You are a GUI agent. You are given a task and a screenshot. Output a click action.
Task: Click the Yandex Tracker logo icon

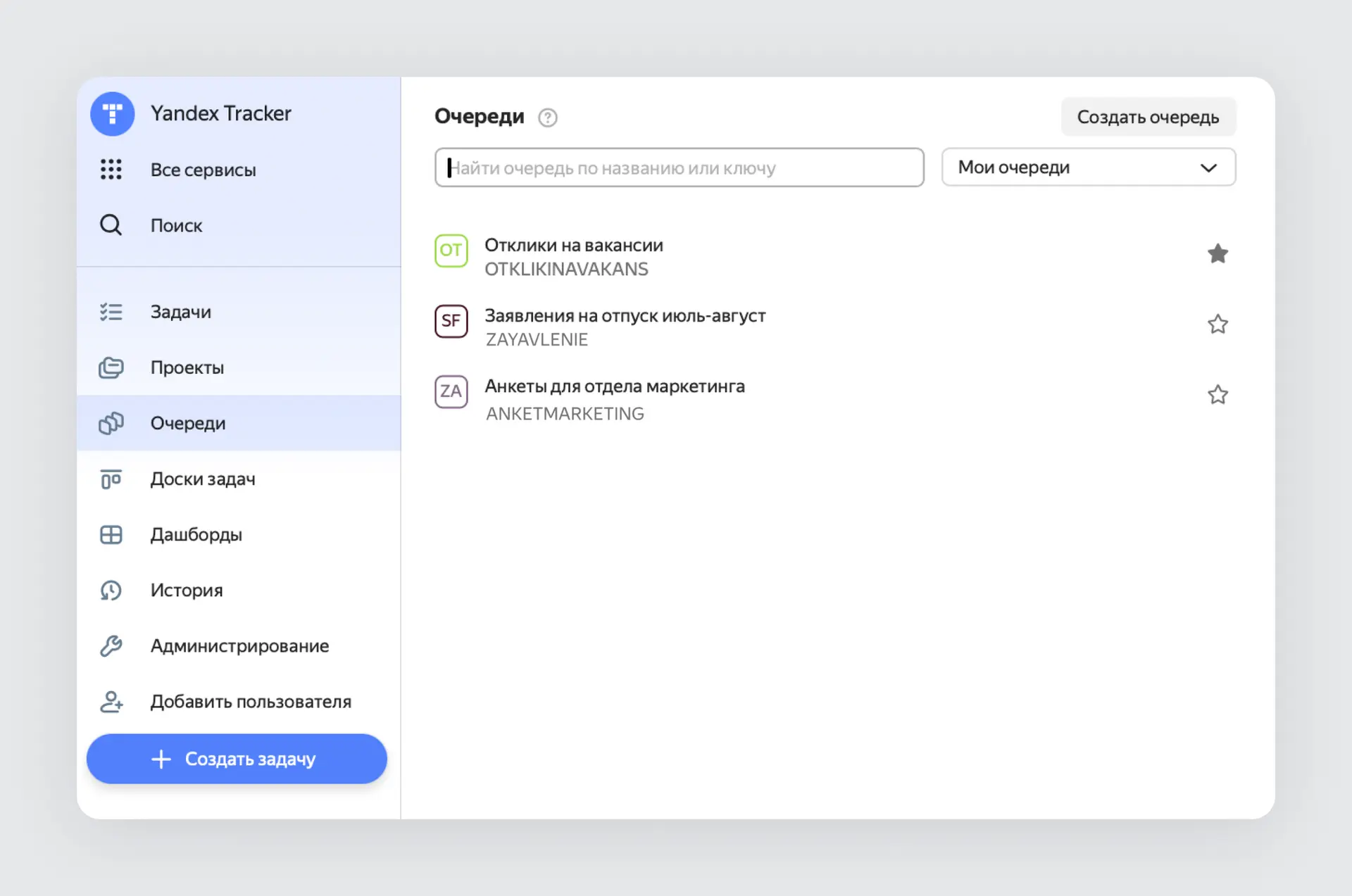coord(112,113)
